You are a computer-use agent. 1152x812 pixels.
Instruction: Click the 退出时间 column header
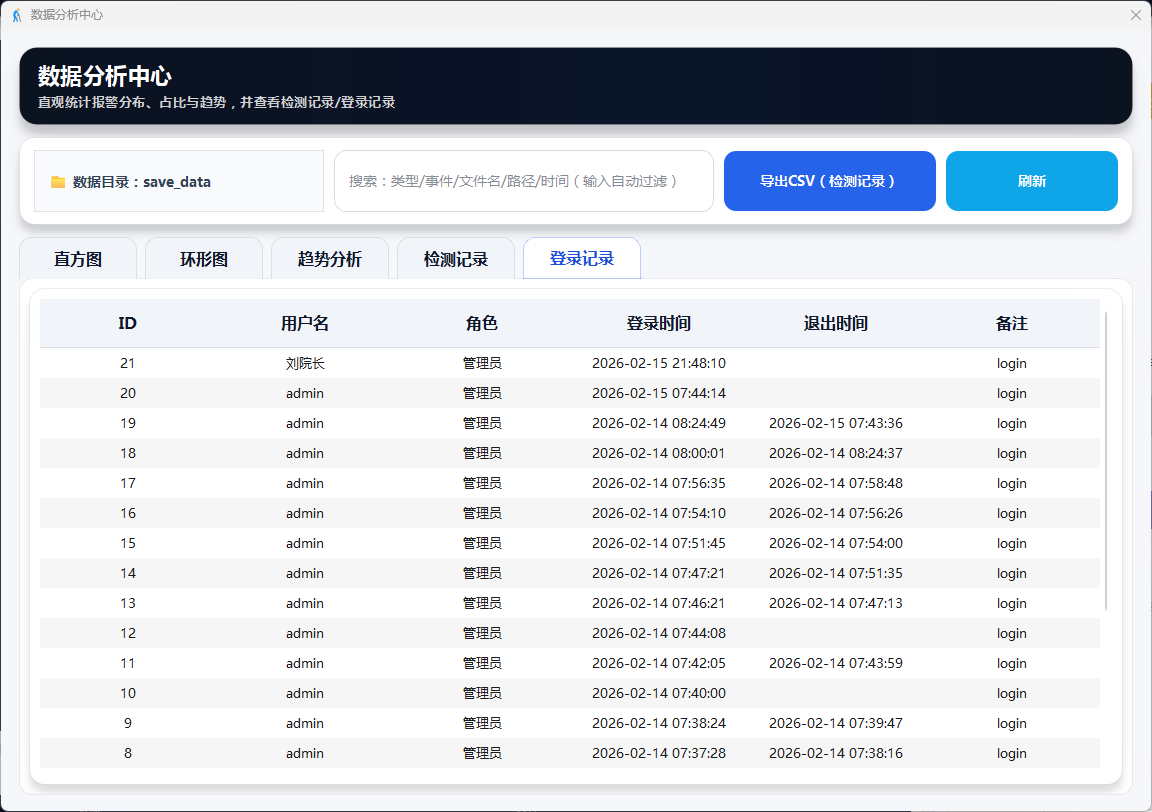(x=835, y=324)
